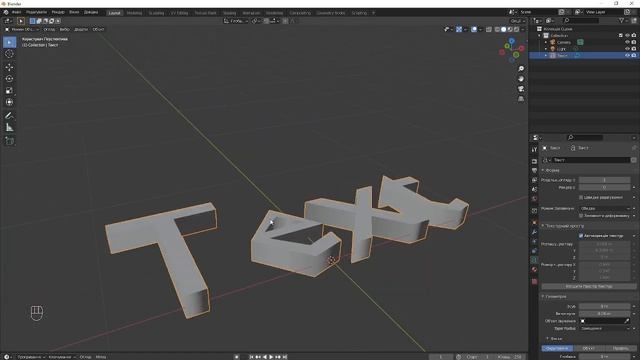Select the profile bevel mode button

(620, 348)
